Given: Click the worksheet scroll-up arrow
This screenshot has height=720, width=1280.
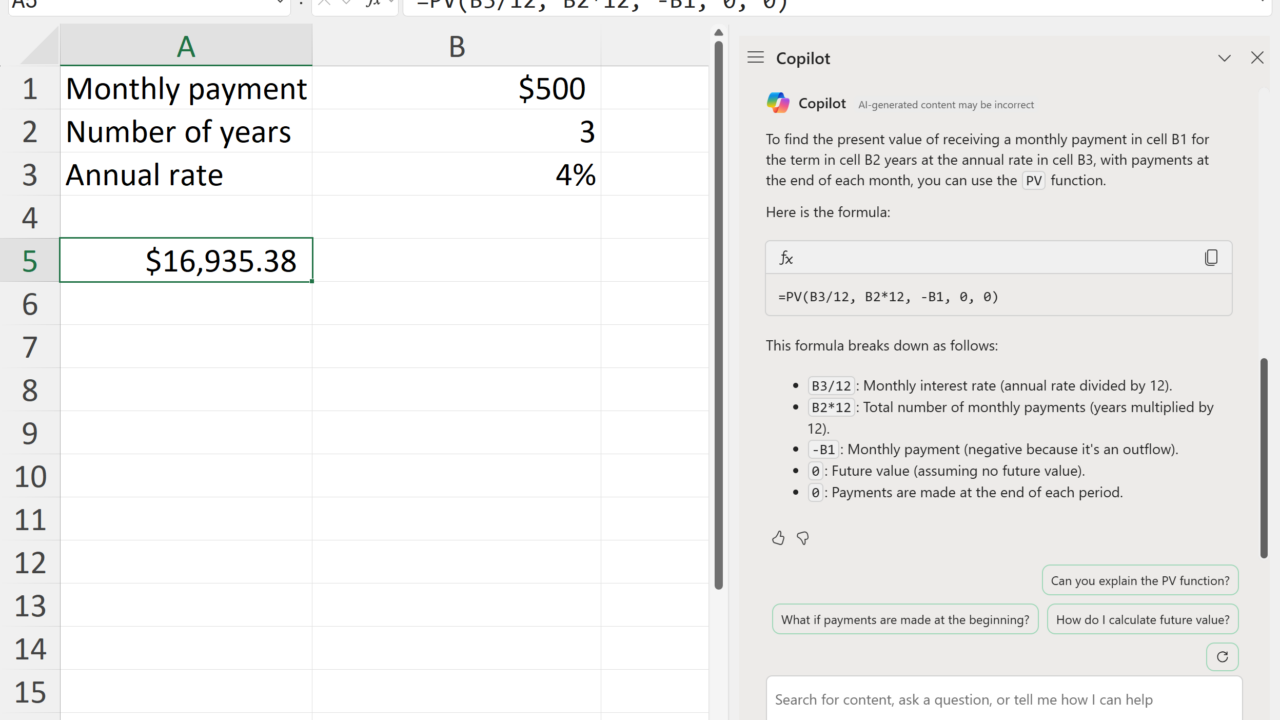Looking at the screenshot, I should point(718,33).
